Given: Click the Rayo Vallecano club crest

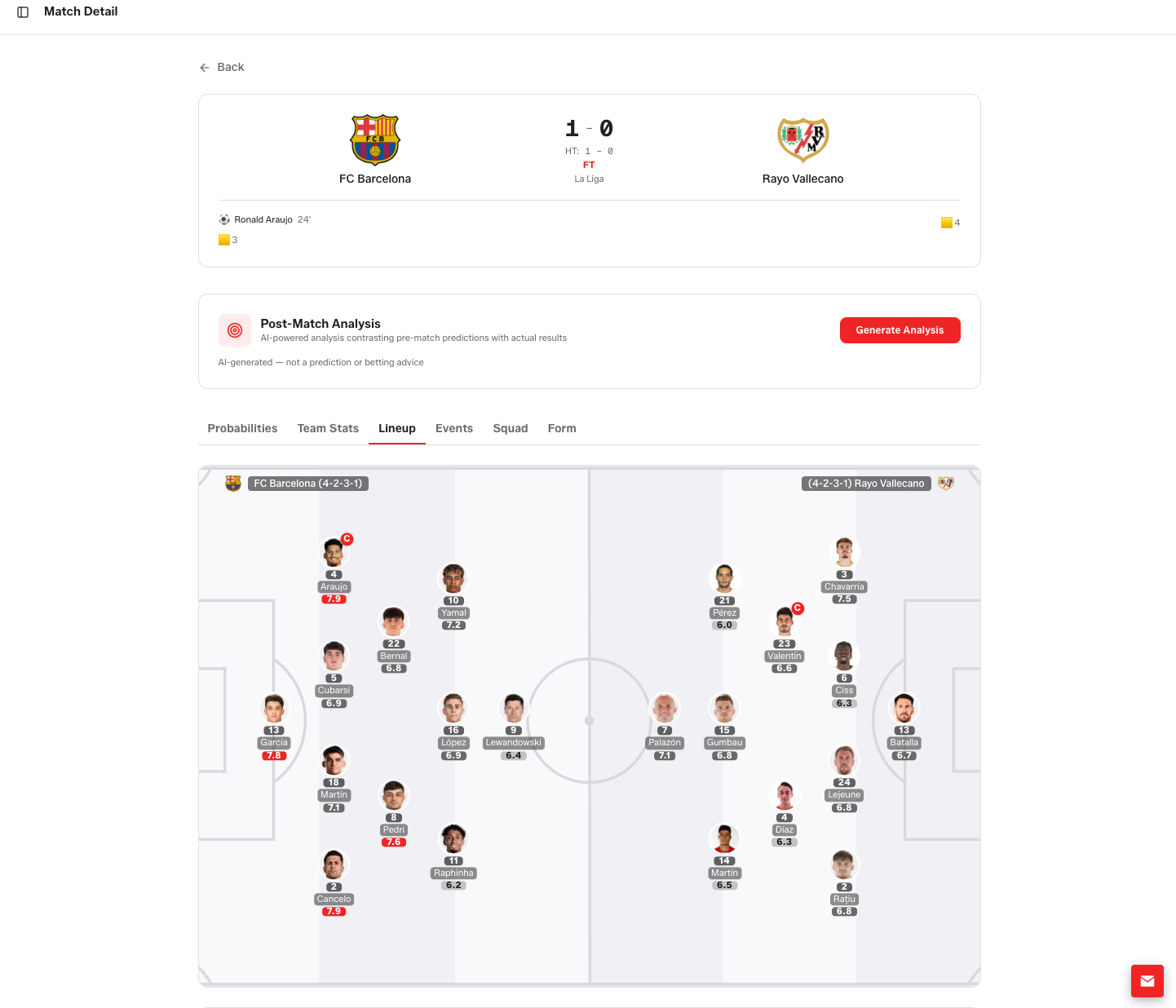Looking at the screenshot, I should (x=802, y=139).
